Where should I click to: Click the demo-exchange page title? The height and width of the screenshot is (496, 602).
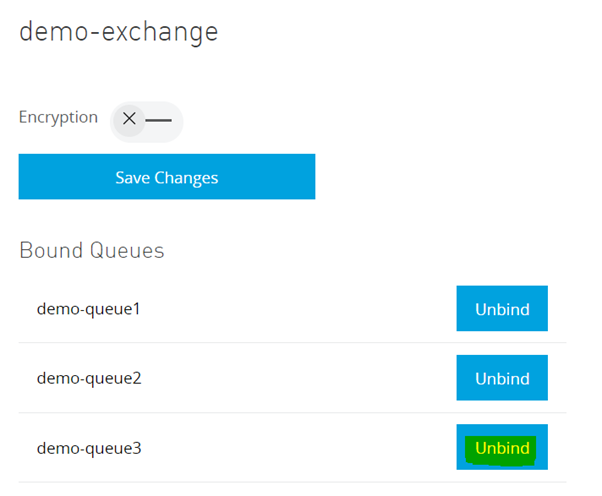point(118,32)
